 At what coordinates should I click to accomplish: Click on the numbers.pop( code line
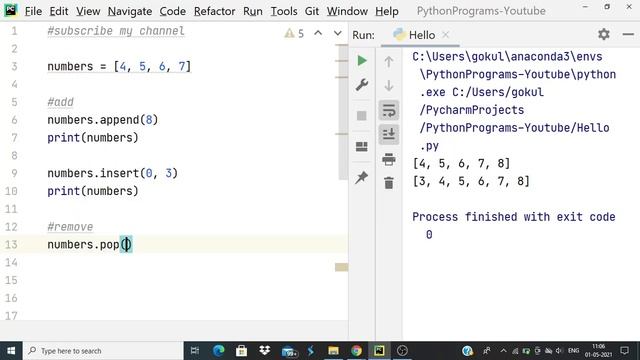click(89, 244)
